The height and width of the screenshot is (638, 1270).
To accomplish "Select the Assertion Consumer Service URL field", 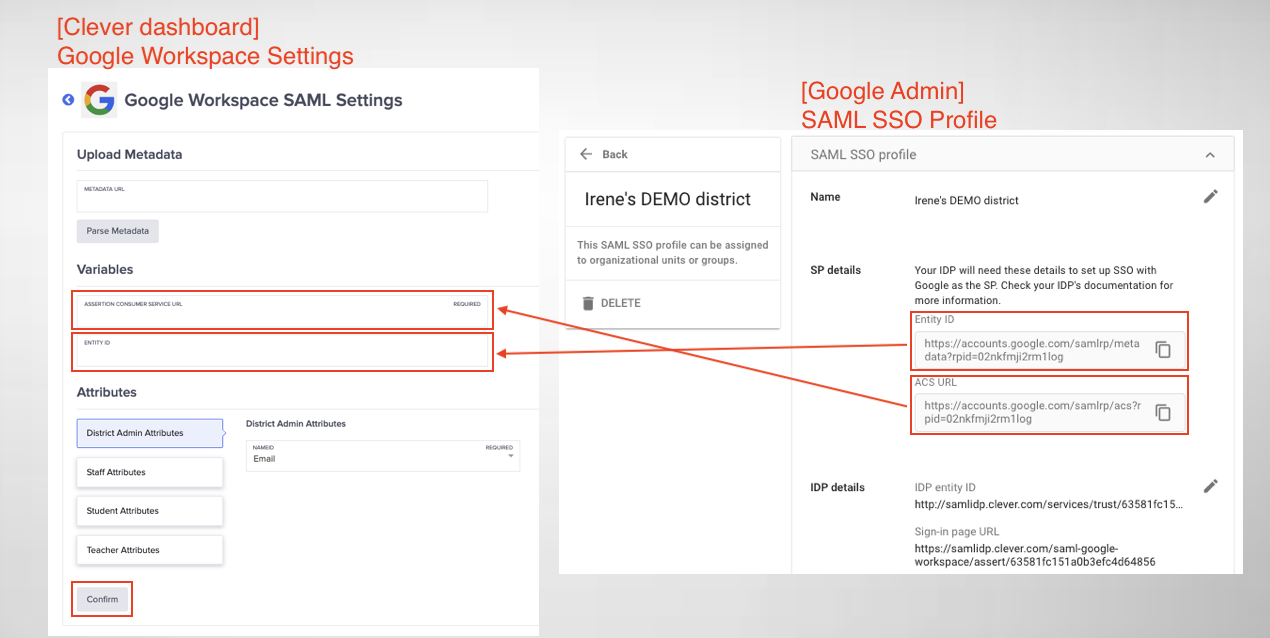I will click(x=282, y=310).
